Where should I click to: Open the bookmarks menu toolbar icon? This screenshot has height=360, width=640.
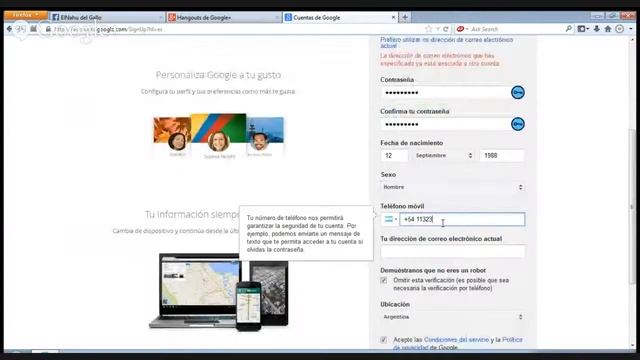pyautogui.click(x=583, y=29)
